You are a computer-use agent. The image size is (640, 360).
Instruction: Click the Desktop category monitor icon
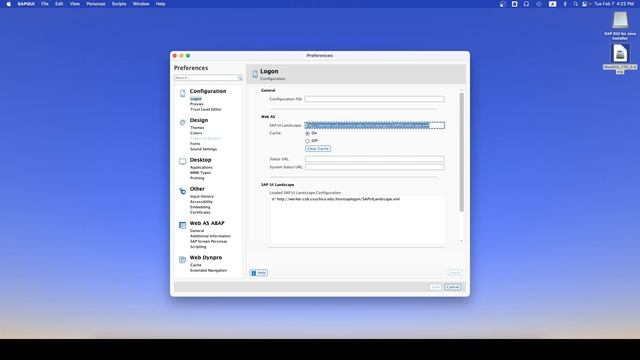(x=182, y=162)
